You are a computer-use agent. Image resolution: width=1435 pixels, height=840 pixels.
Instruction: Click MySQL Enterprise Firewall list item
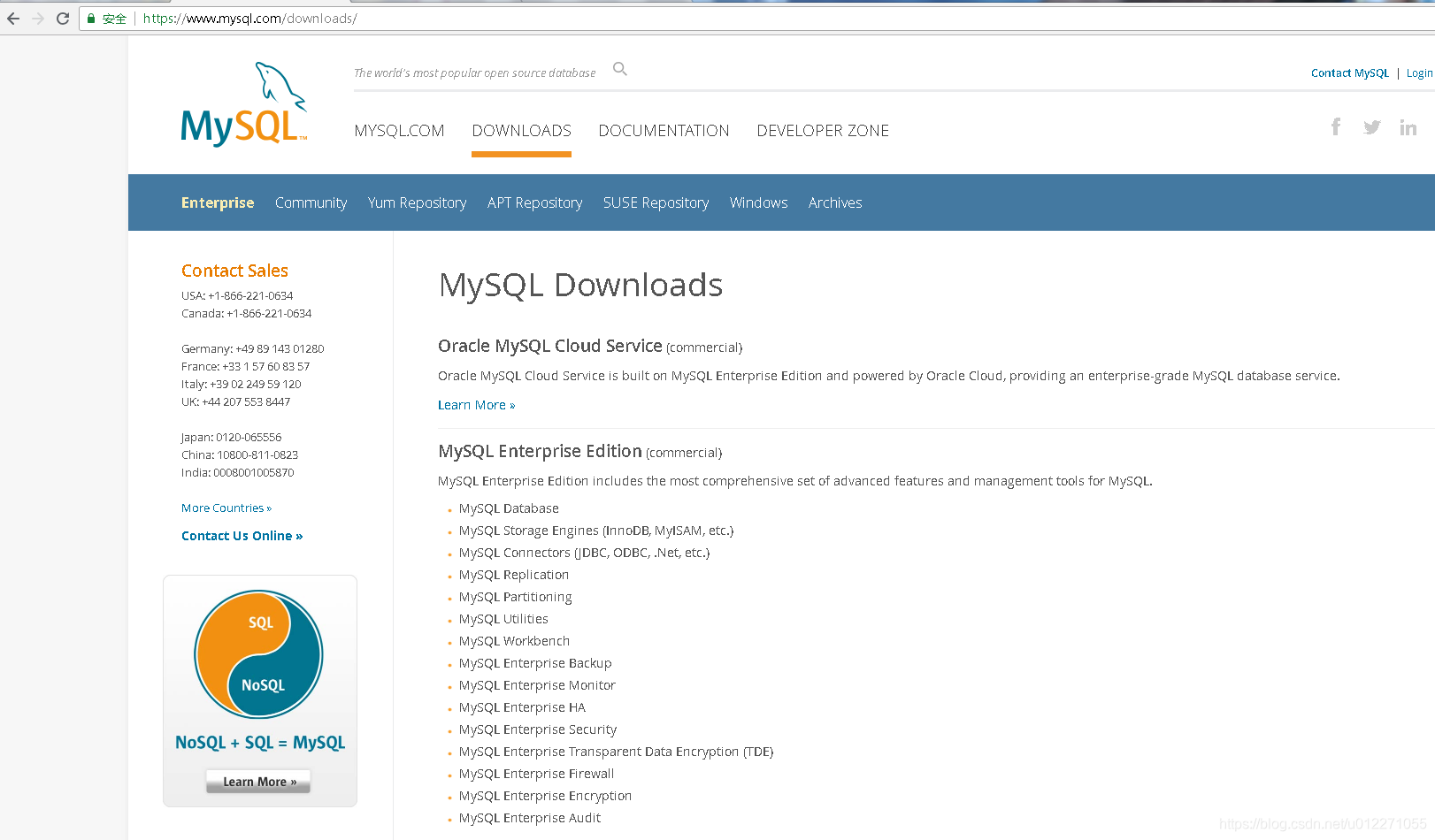pyautogui.click(x=536, y=774)
